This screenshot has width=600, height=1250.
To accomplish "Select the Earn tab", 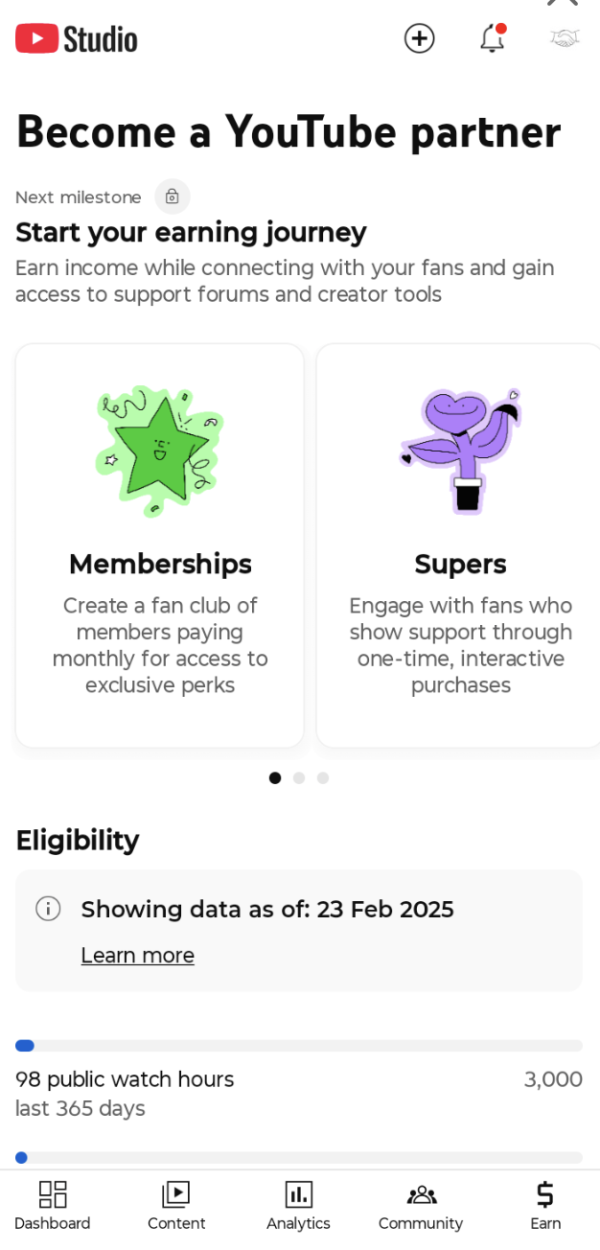I will (545, 1205).
